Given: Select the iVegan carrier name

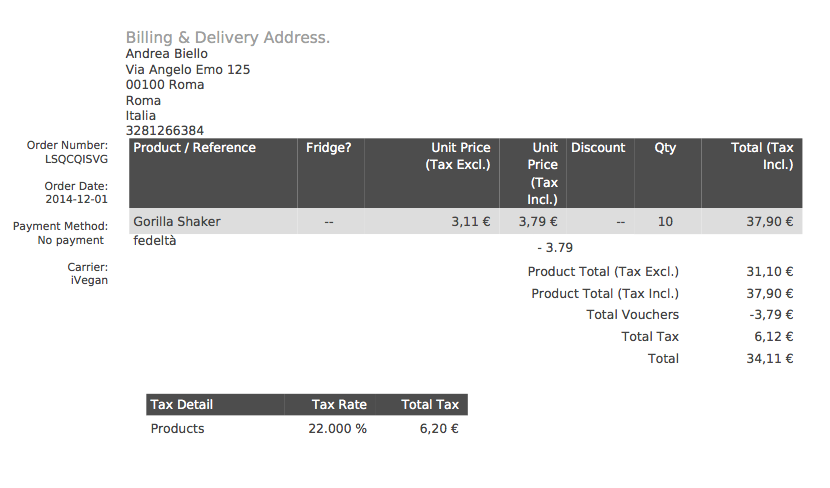Looking at the screenshot, I should click(x=89, y=280).
